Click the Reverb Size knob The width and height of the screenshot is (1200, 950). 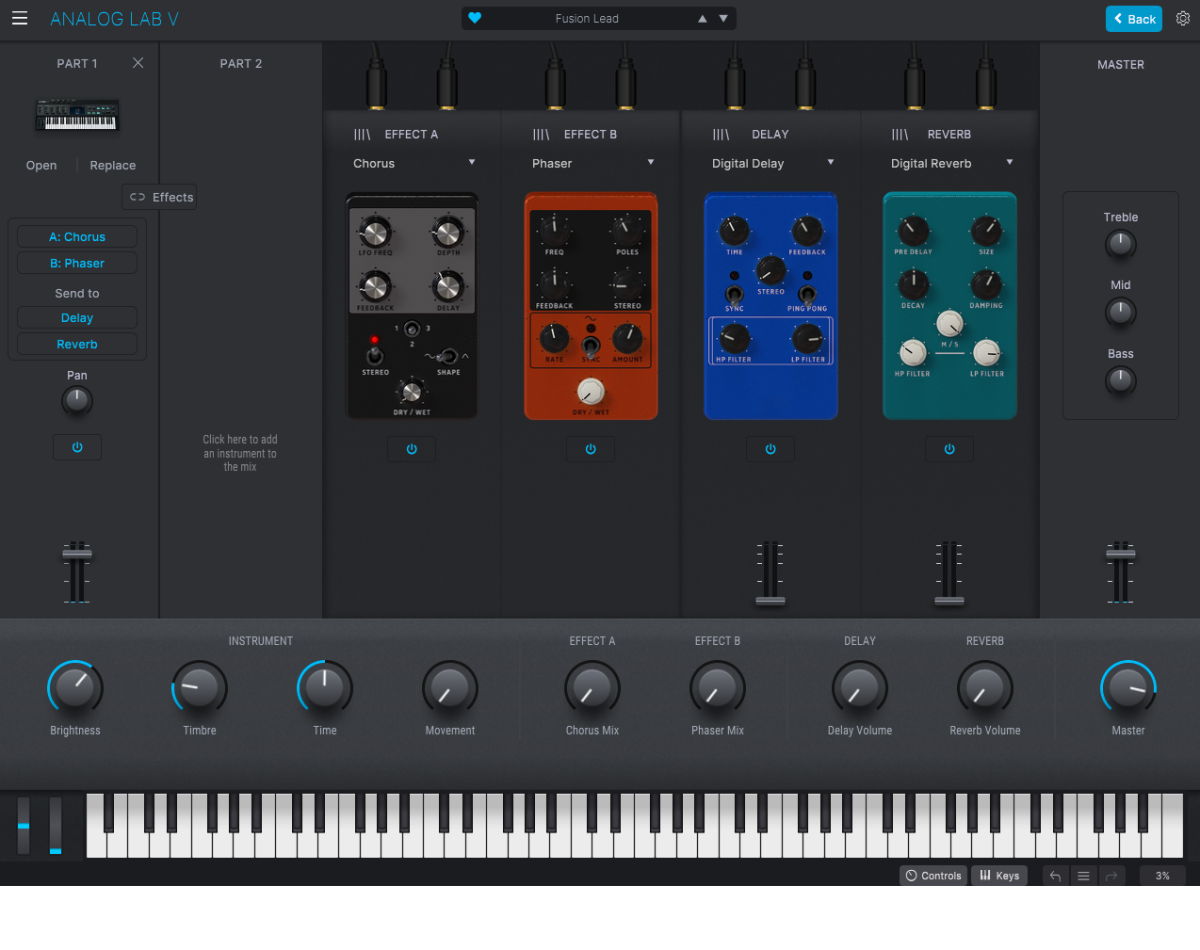coord(986,231)
